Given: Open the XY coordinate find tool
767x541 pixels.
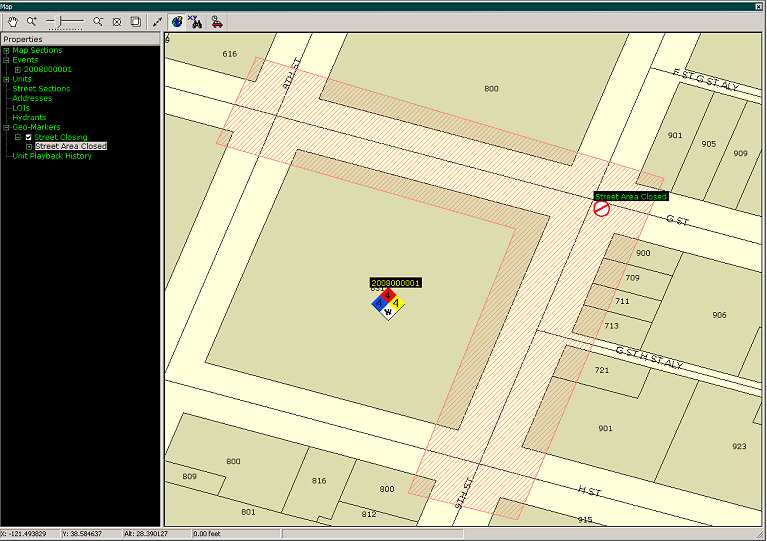Looking at the screenshot, I should pyautogui.click(x=195, y=21).
